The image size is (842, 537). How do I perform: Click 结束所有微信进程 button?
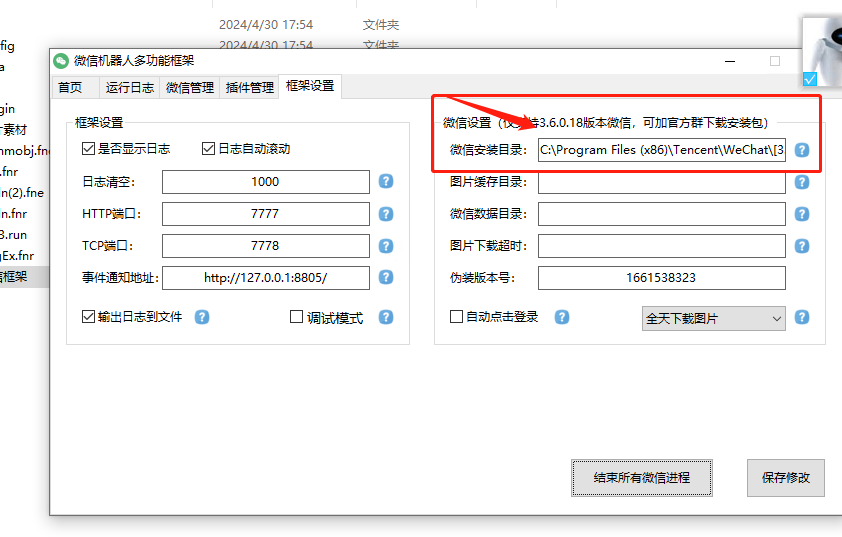tap(642, 478)
